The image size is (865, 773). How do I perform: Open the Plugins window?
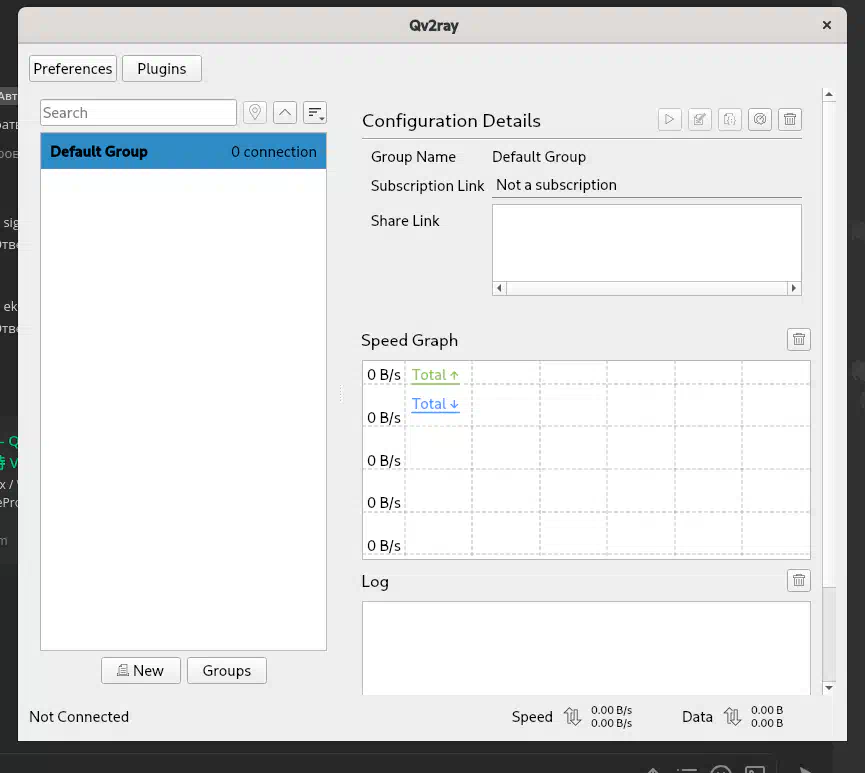point(162,68)
